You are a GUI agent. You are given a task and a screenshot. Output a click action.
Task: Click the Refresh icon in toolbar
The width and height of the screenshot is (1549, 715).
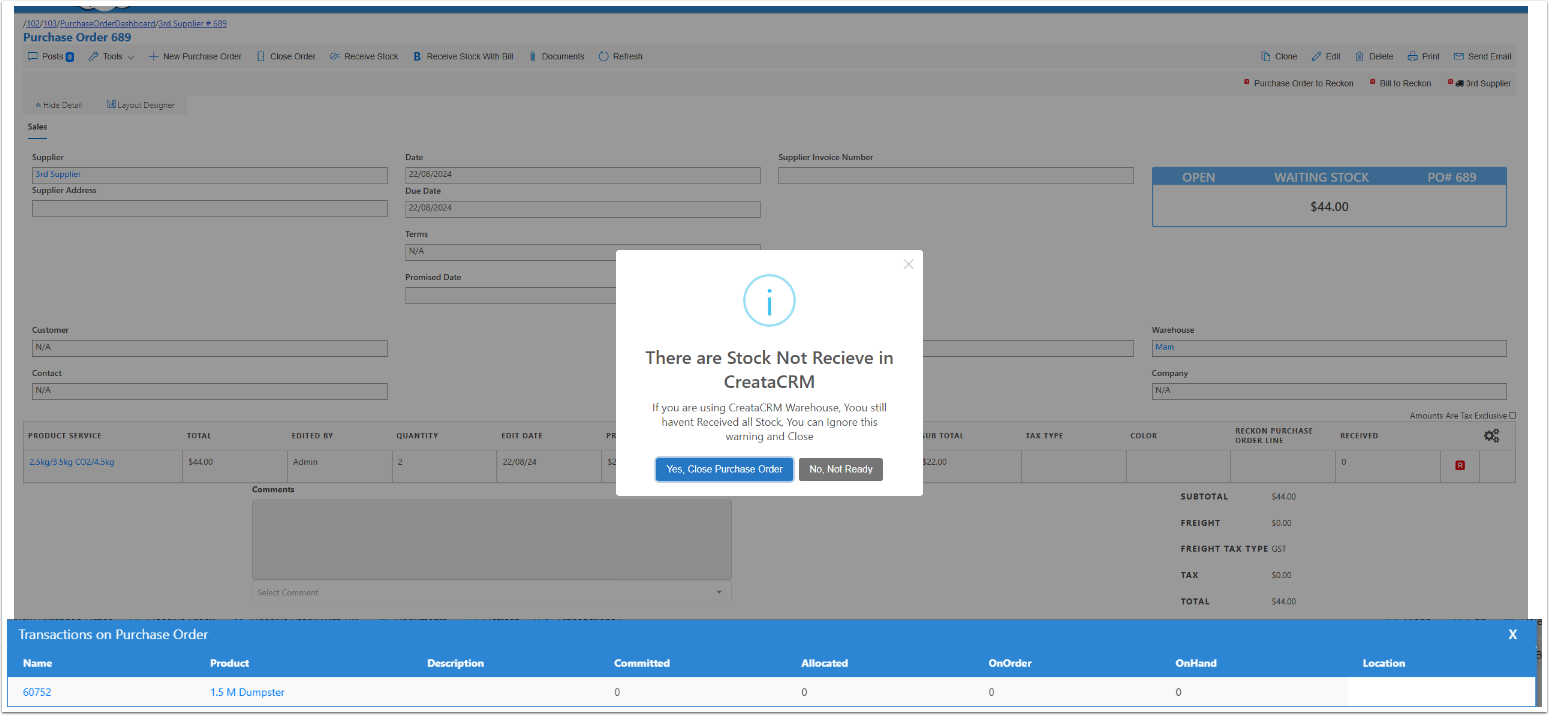click(604, 57)
